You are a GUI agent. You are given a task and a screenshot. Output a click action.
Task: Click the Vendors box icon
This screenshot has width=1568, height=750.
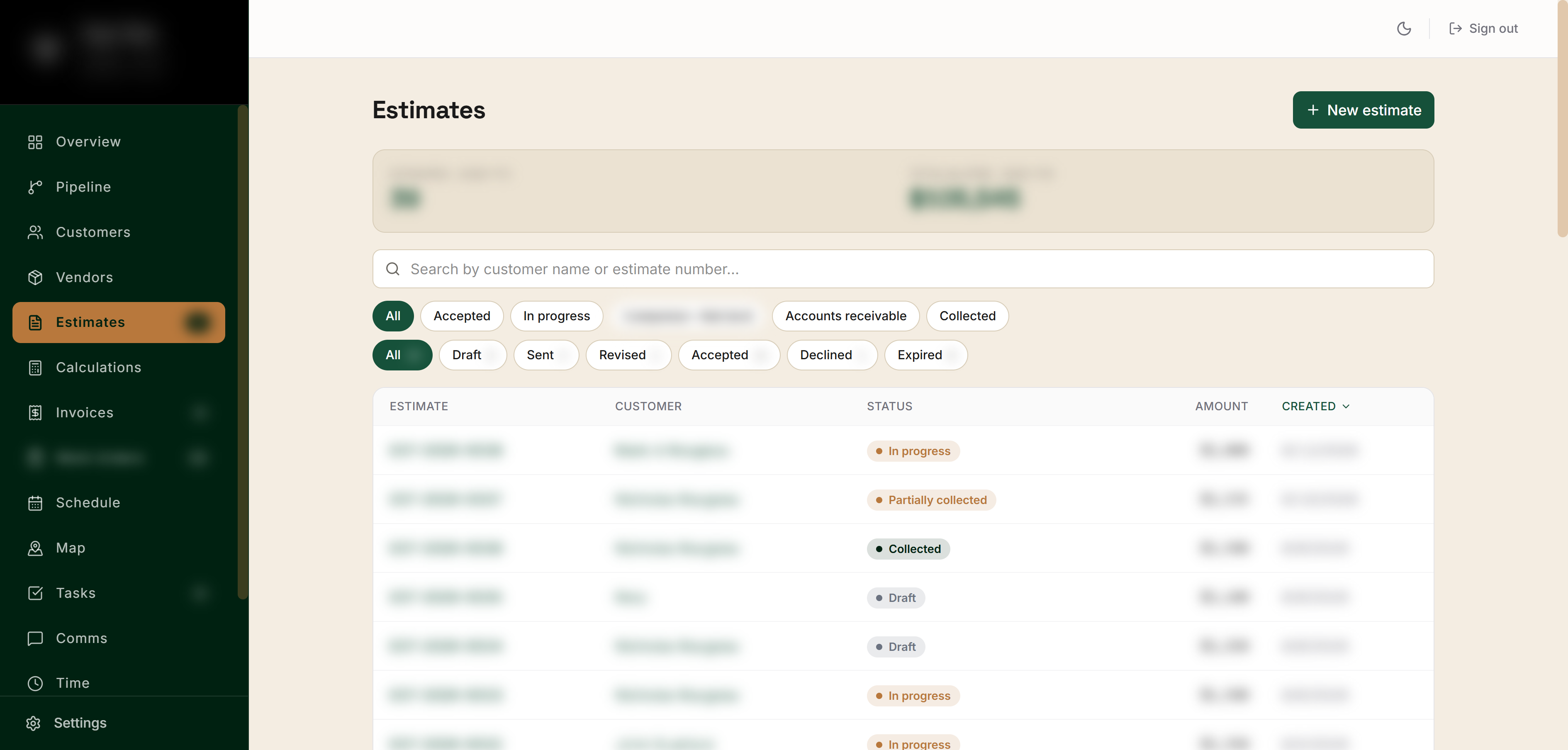(x=35, y=278)
